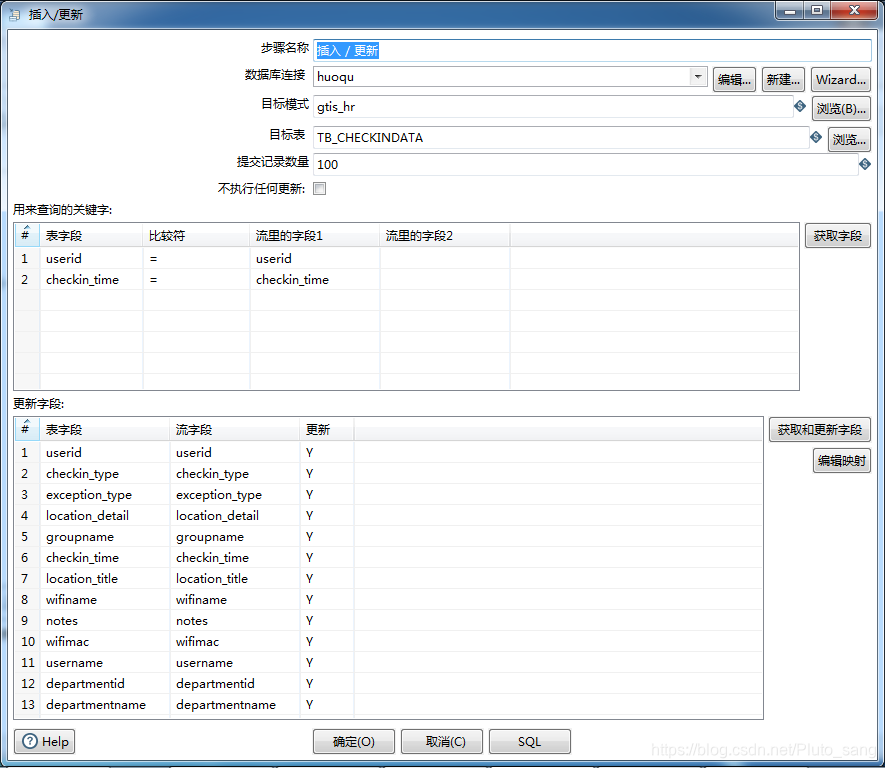885x768 pixels.
Task: Click 获取字段 button
Action: coord(838,236)
